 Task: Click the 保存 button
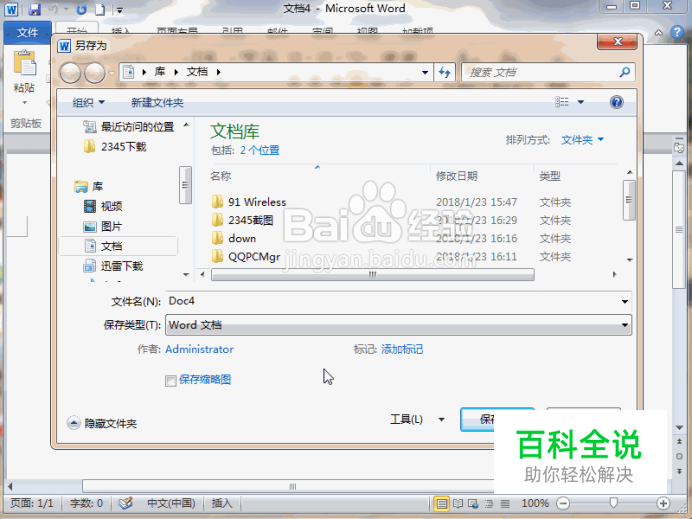tap(497, 419)
